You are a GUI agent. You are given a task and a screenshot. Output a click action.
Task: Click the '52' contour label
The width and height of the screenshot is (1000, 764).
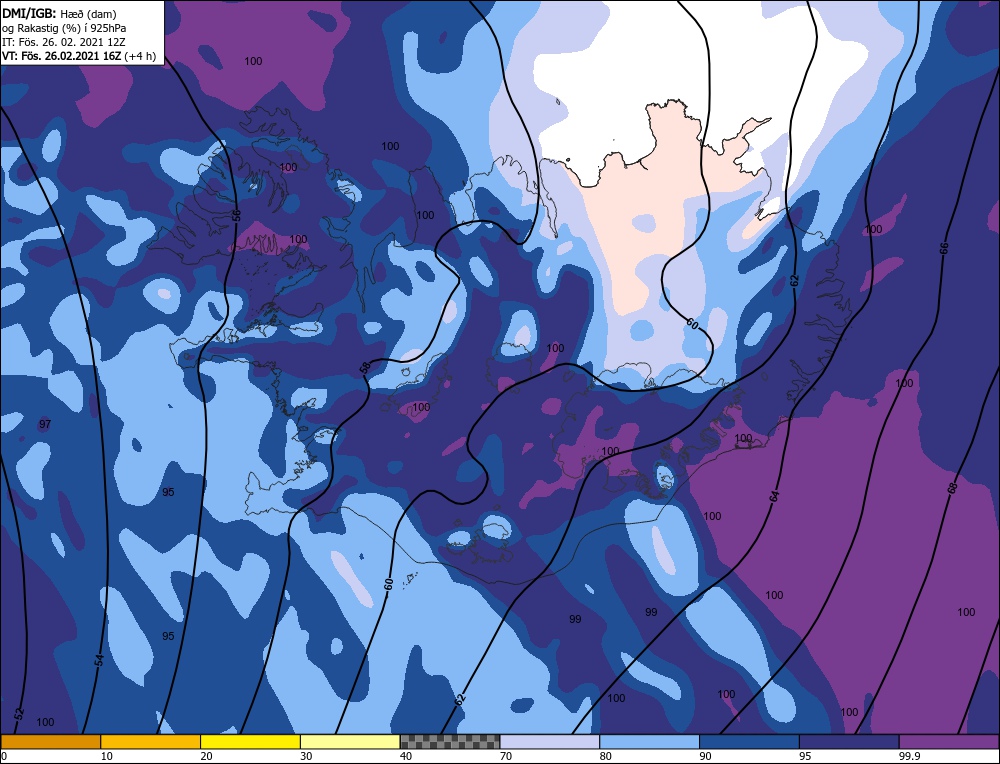(18, 713)
